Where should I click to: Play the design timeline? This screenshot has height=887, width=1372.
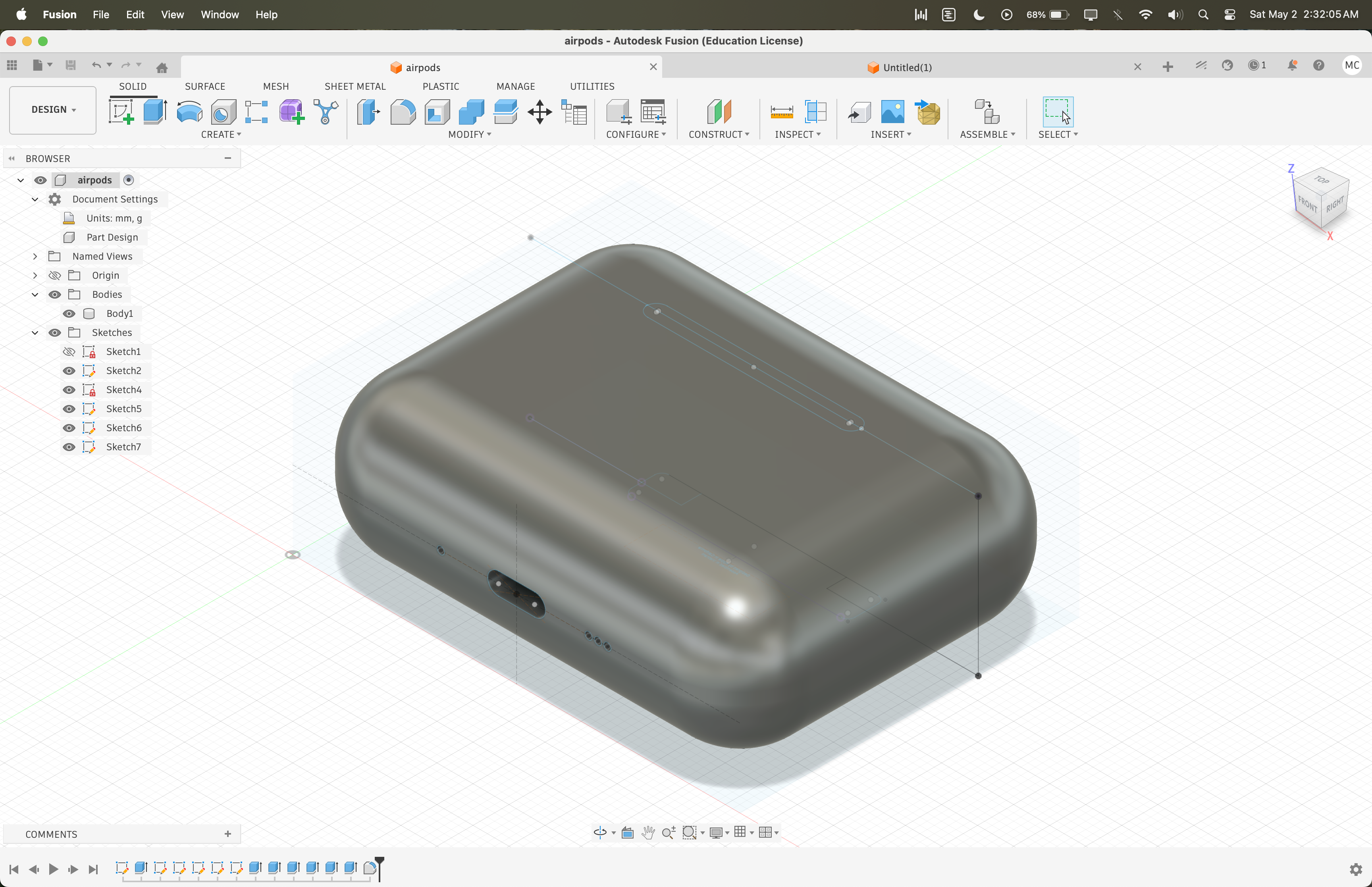pos(53,869)
